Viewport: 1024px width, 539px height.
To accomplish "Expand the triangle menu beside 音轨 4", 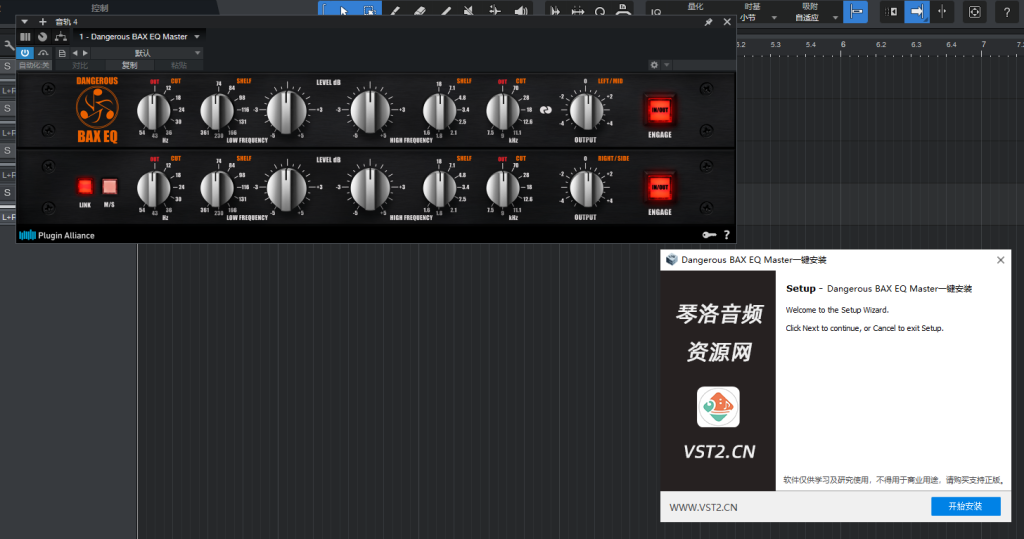I will [24, 22].
